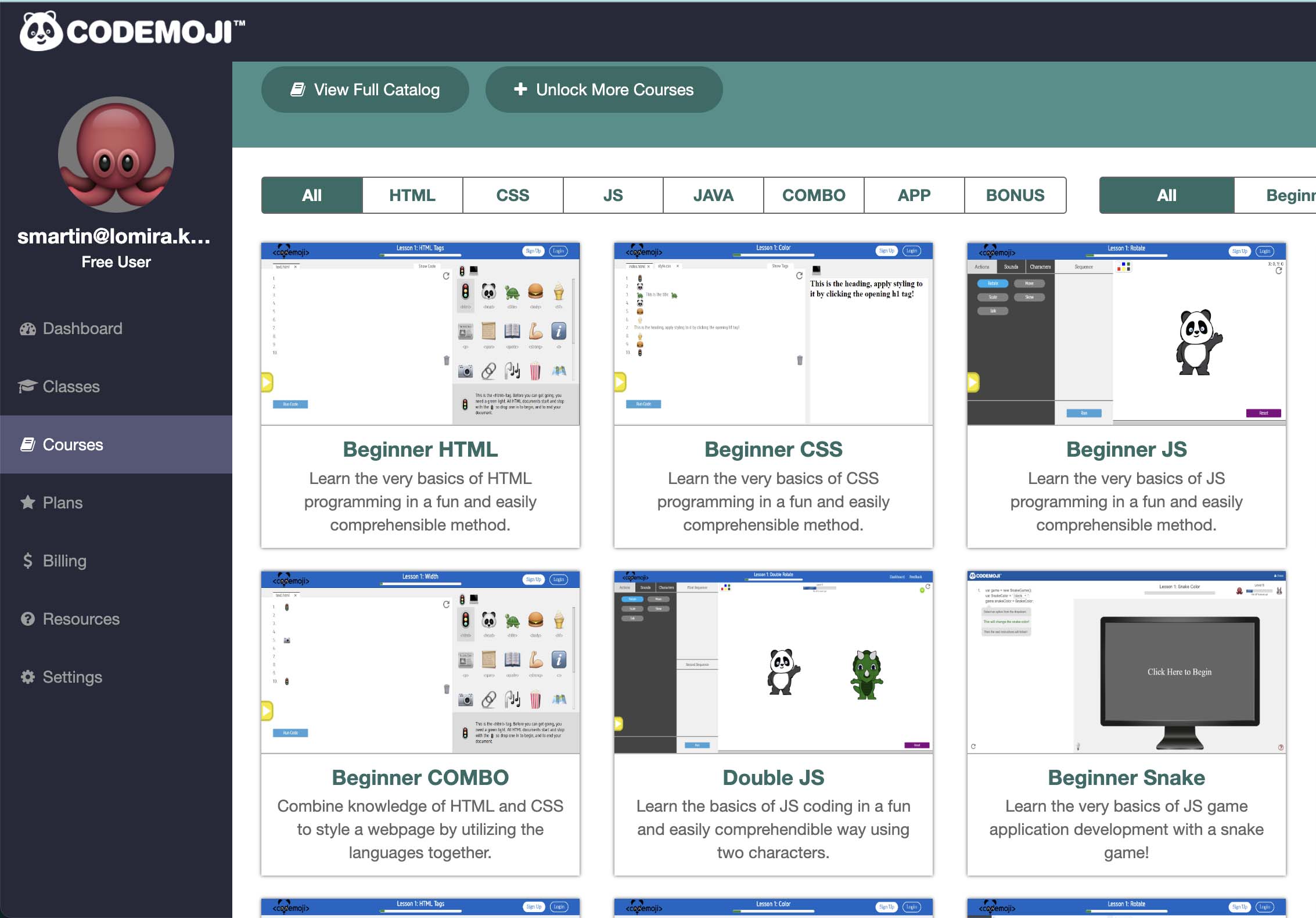Image resolution: width=1316 pixels, height=918 pixels.
Task: Navigate to Billing
Action: 116,561
